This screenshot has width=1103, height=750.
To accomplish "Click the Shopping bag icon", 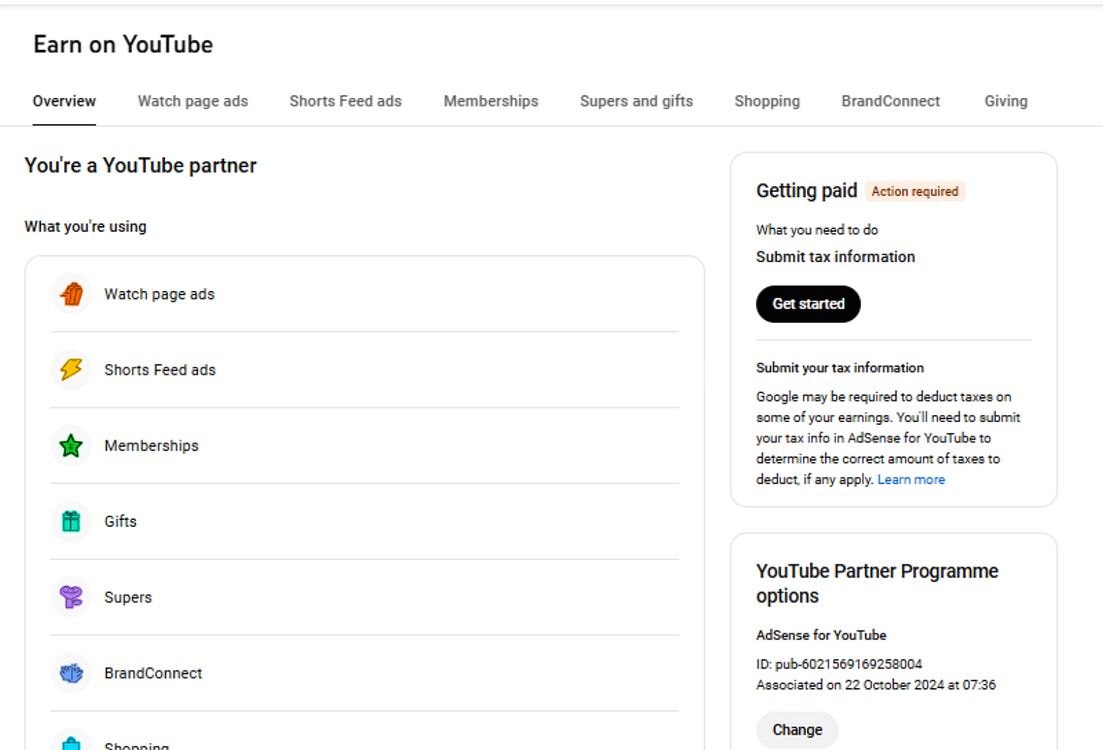I will pos(71,743).
